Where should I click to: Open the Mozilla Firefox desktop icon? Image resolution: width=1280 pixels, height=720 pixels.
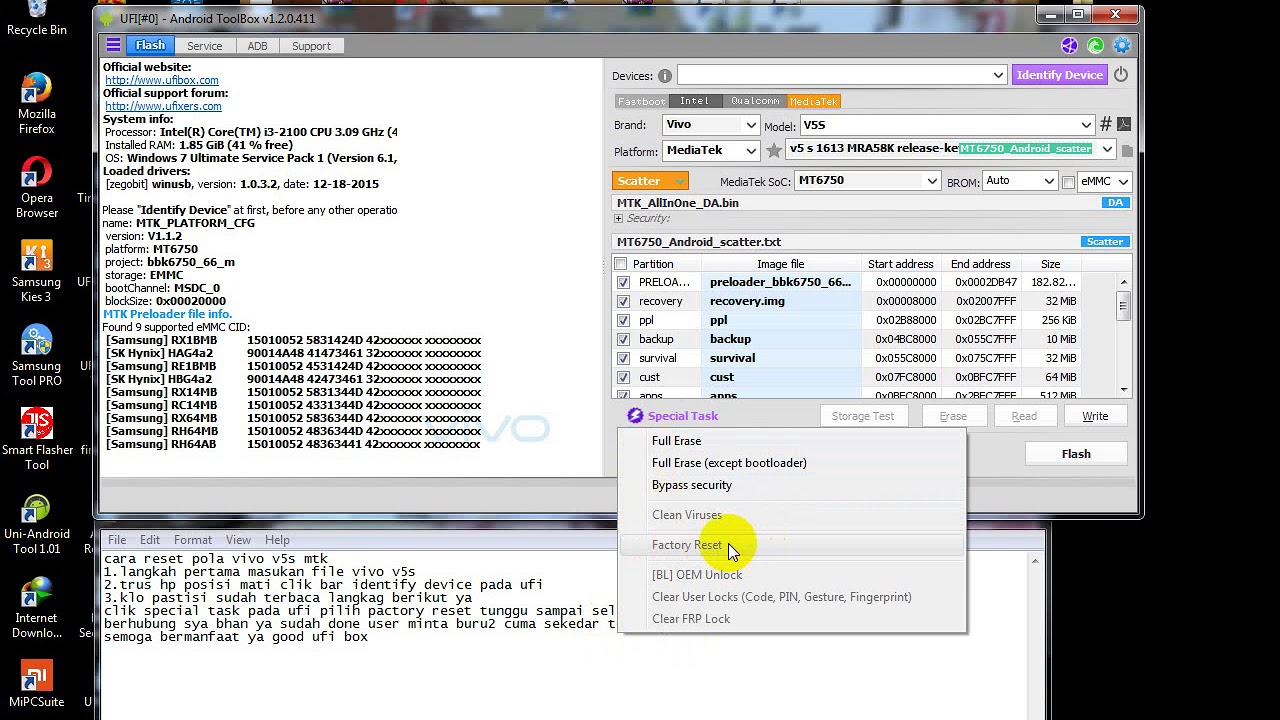pyautogui.click(x=36, y=102)
